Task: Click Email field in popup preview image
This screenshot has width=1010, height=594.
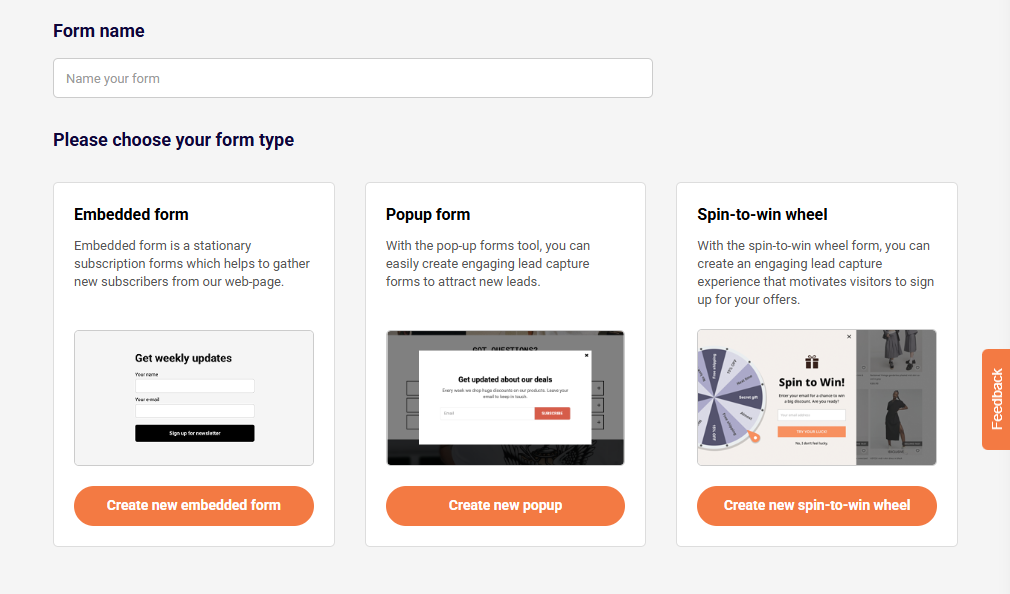Action: pos(487,413)
